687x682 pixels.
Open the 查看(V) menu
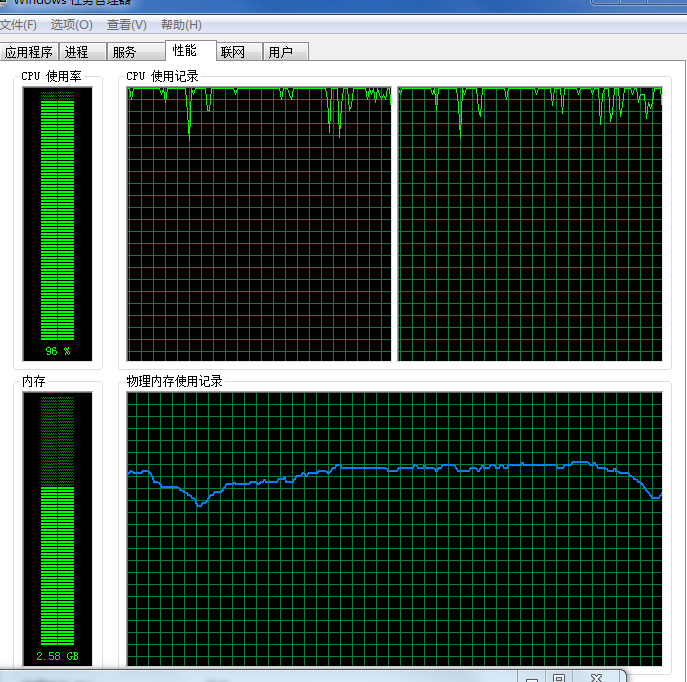[x=126, y=24]
